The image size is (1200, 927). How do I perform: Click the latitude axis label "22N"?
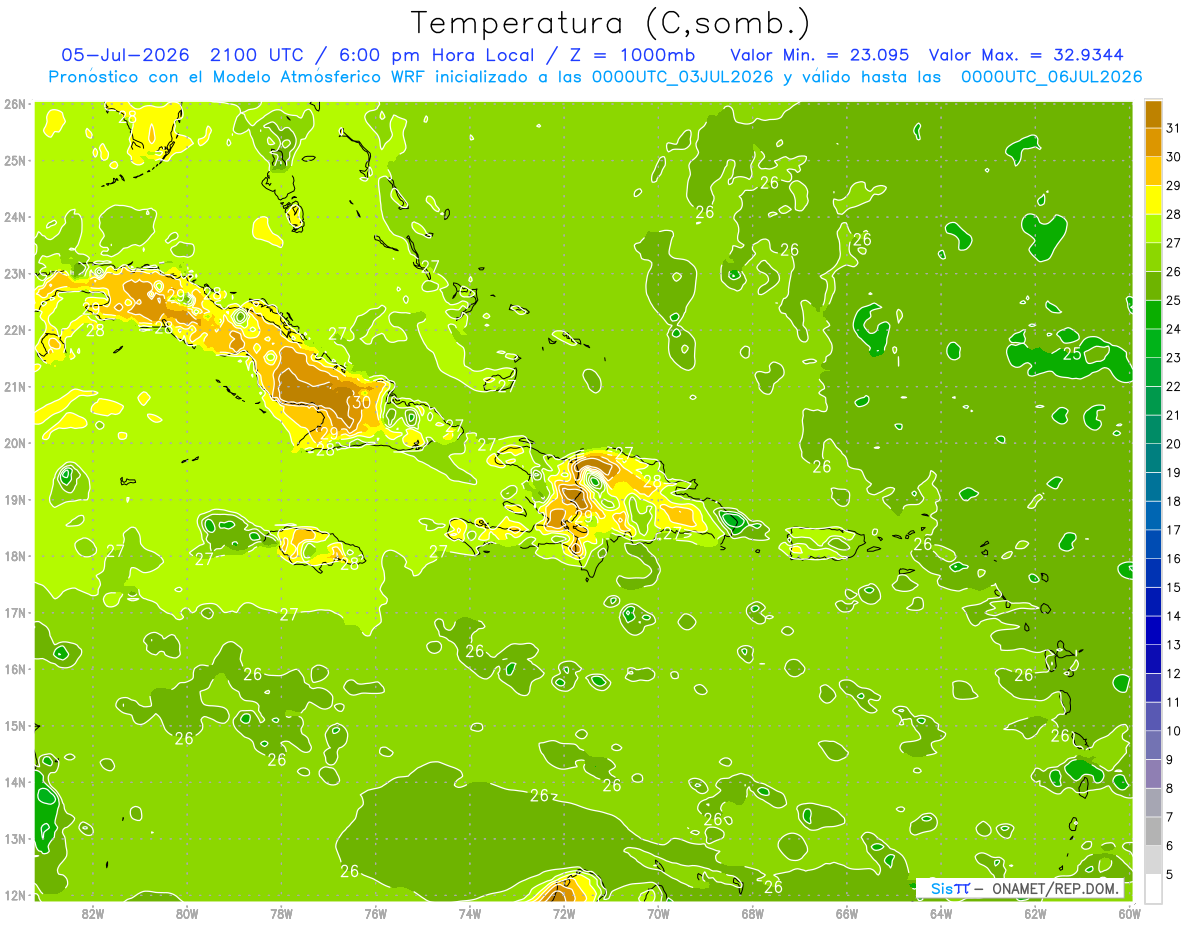[15, 330]
